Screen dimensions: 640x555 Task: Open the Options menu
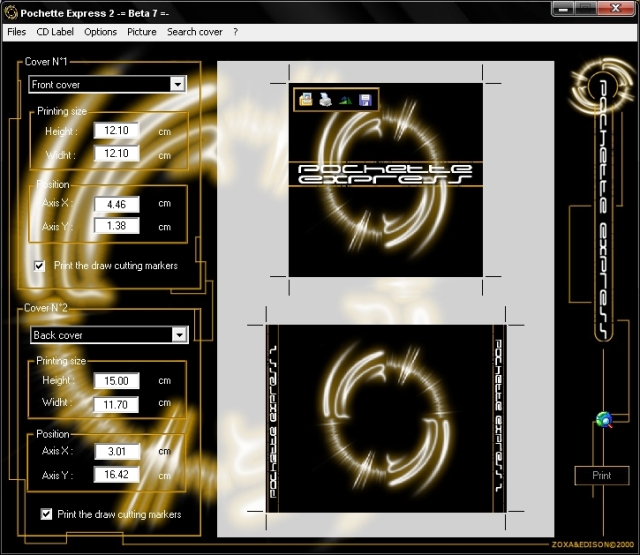(100, 32)
